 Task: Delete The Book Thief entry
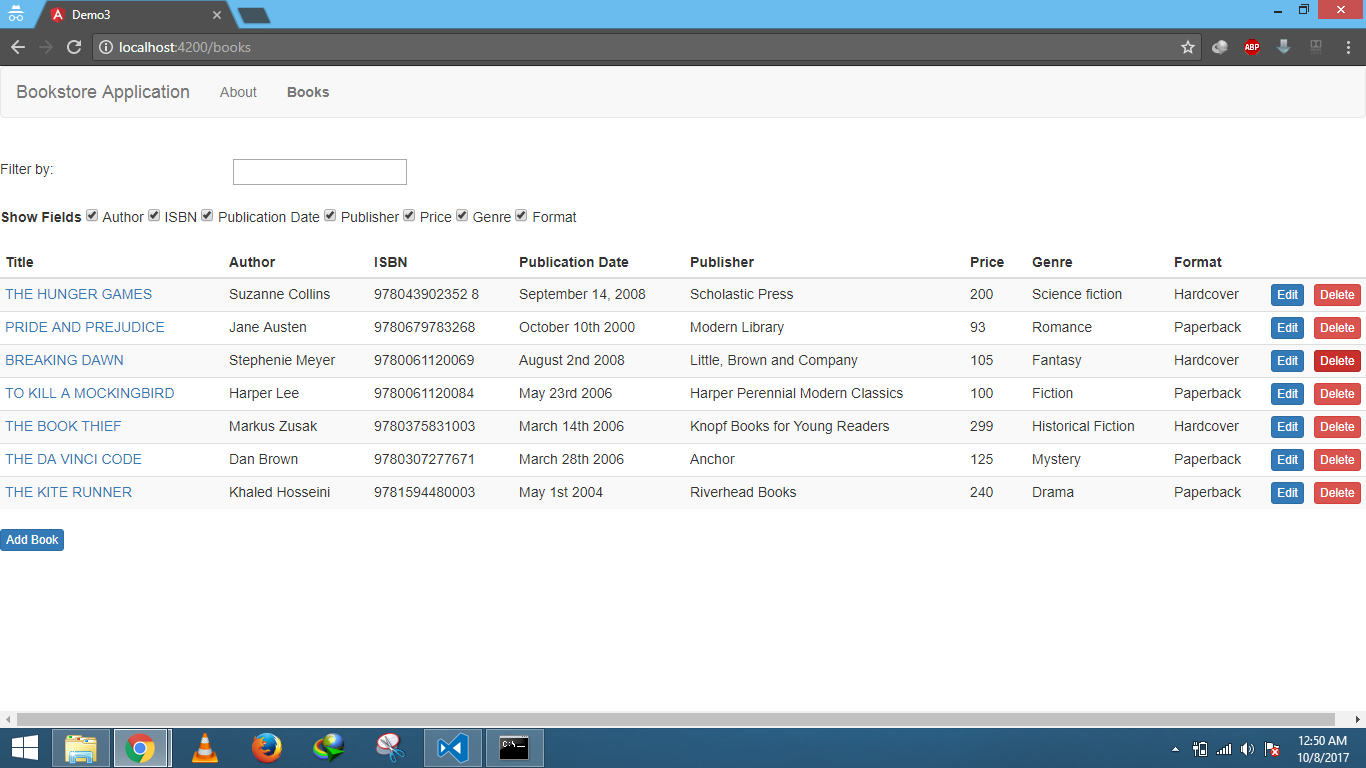tap(1337, 427)
